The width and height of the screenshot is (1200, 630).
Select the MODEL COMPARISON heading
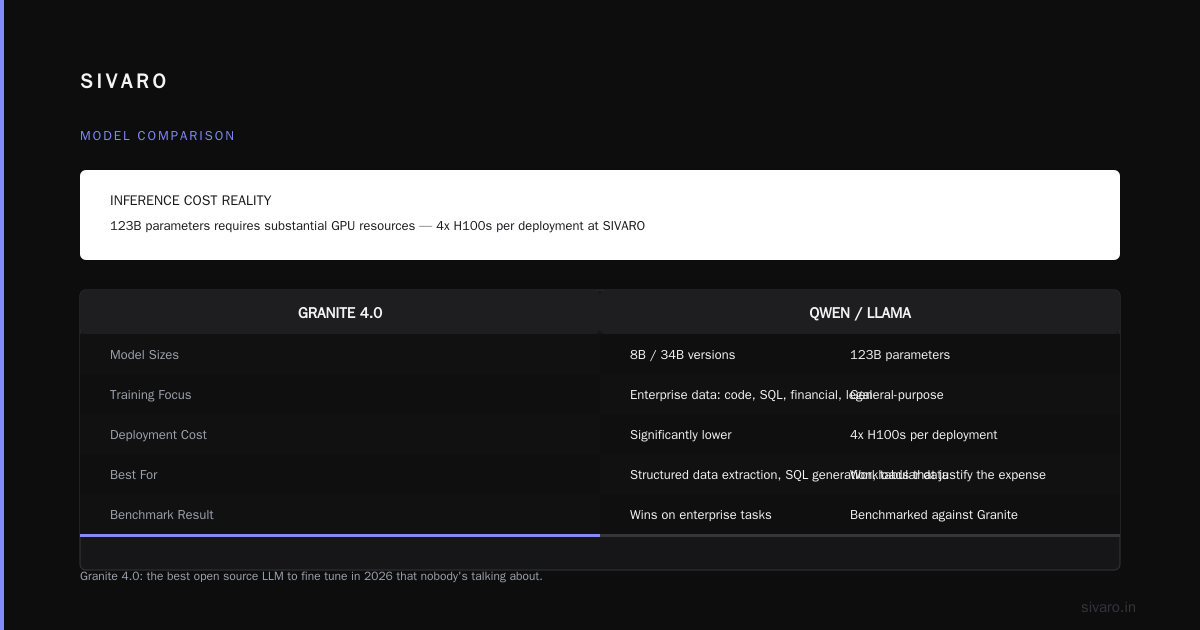click(158, 136)
